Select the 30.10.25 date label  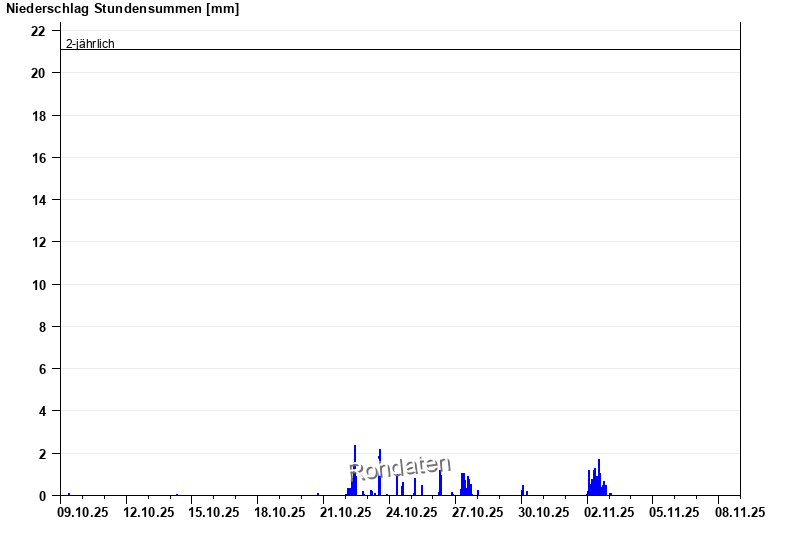(x=543, y=512)
